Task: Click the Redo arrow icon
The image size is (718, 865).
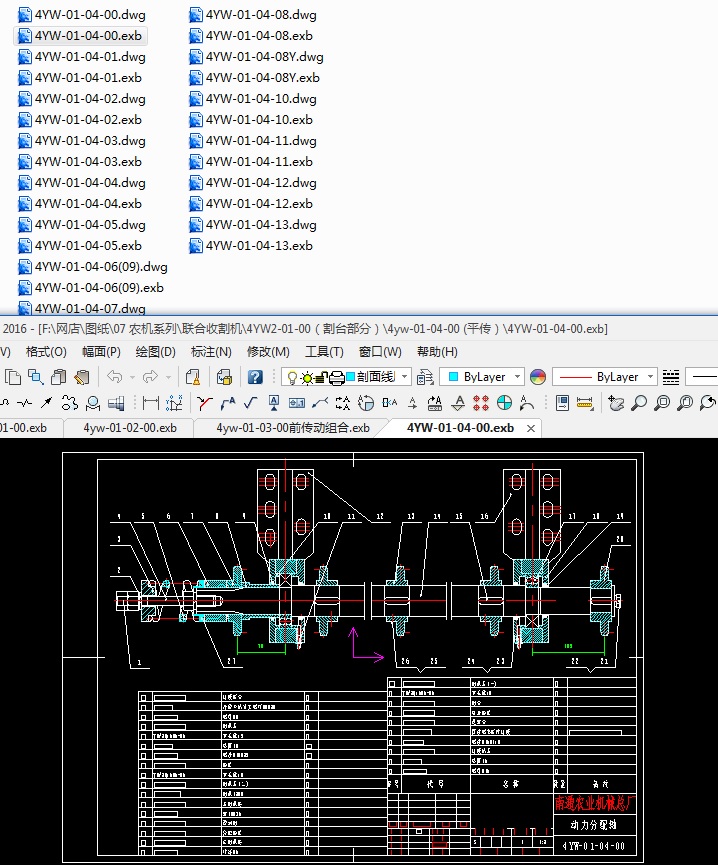Action: 150,377
